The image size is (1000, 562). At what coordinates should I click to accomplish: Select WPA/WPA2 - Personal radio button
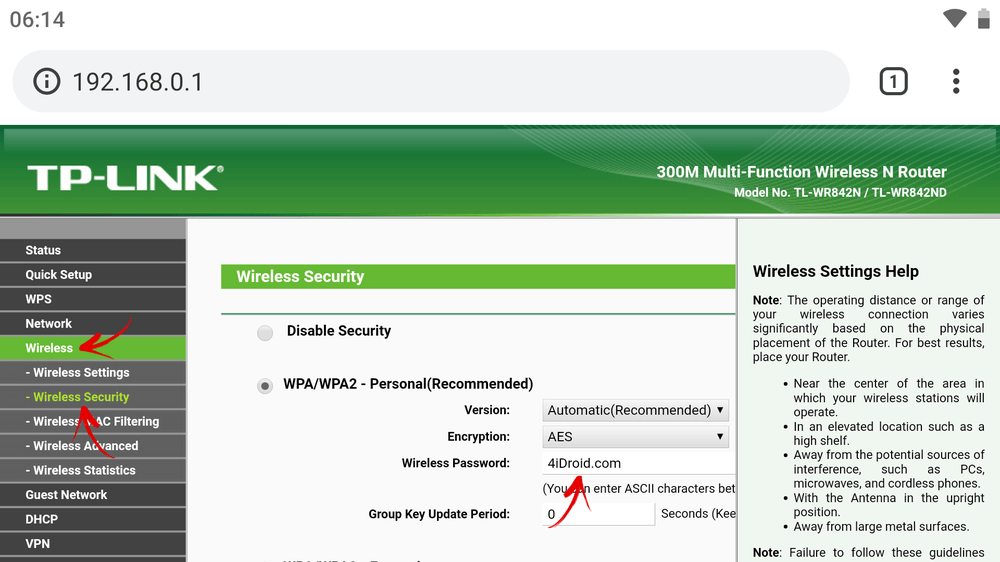pos(265,386)
